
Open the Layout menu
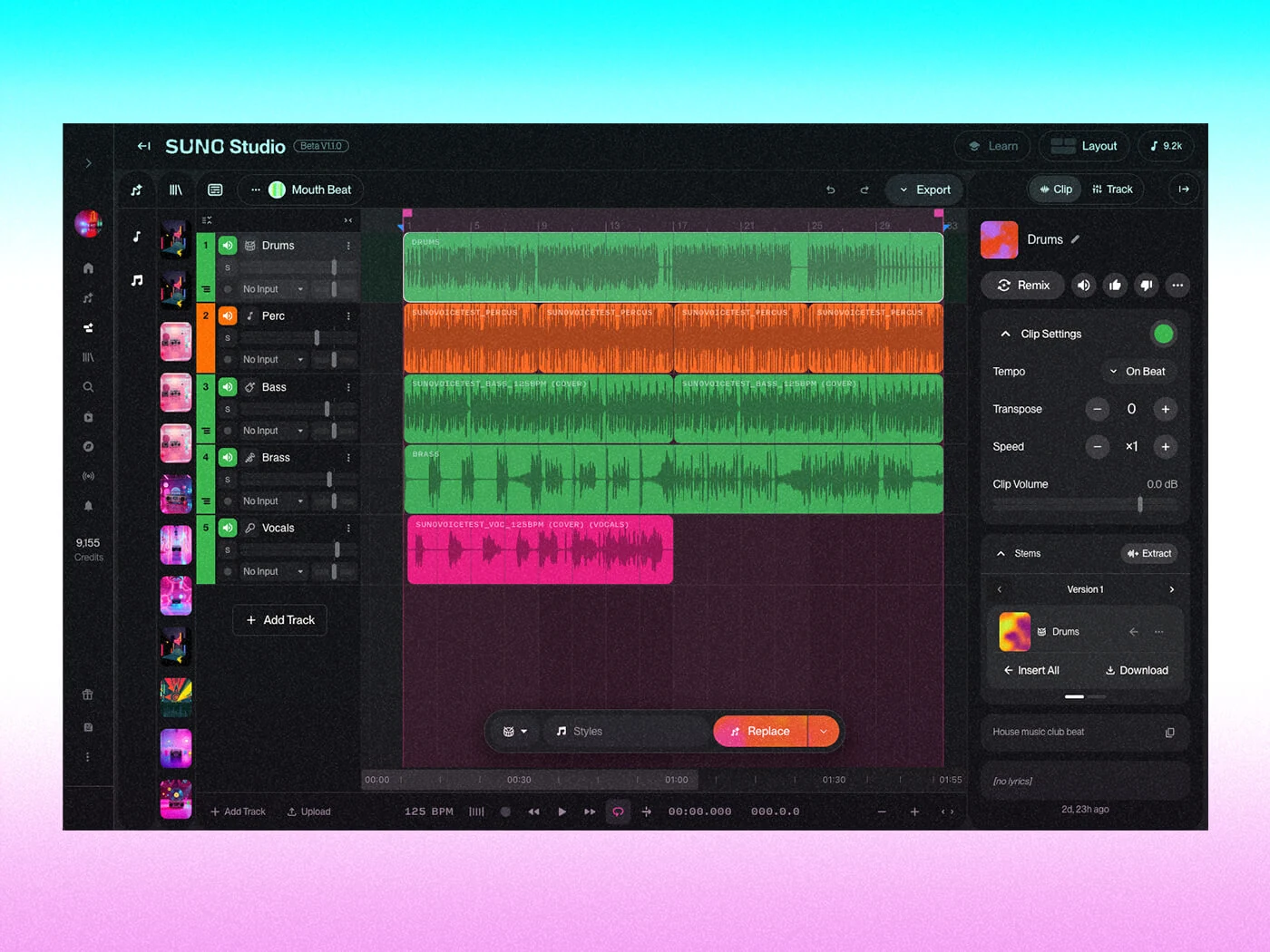1084,146
